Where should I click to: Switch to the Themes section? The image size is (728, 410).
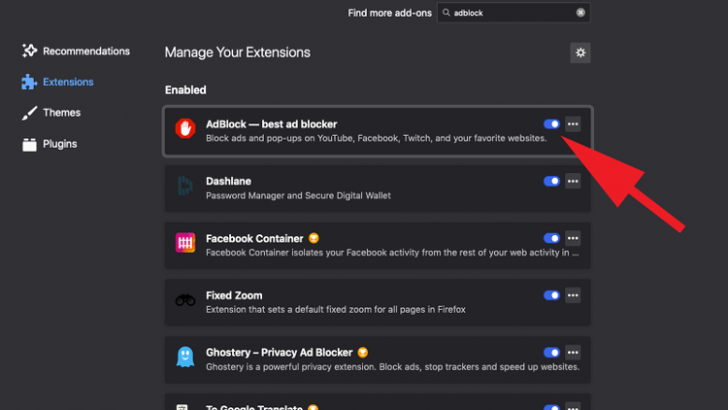tap(62, 113)
